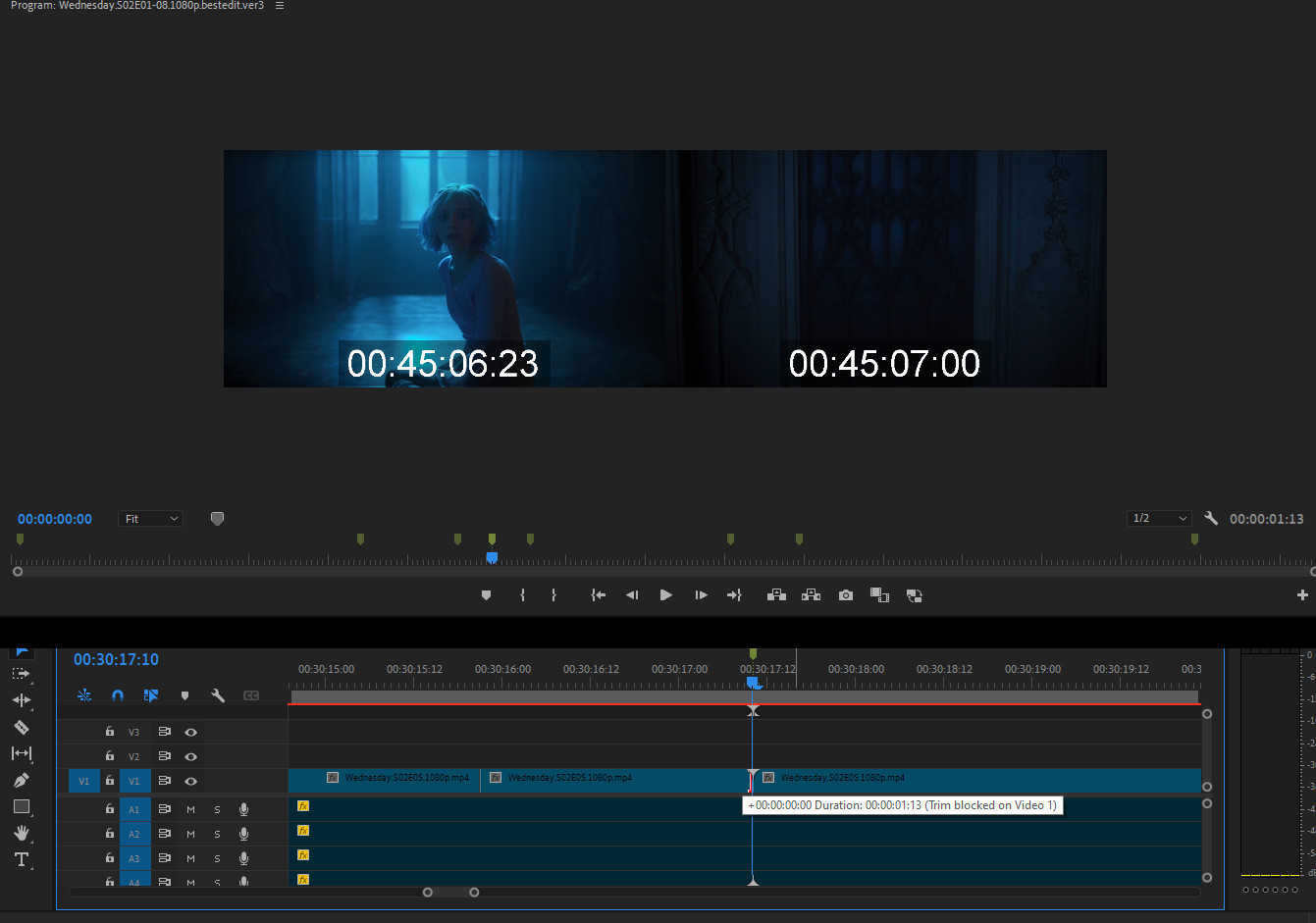
Task: Hide track V1 using eye icon
Action: 191,782
